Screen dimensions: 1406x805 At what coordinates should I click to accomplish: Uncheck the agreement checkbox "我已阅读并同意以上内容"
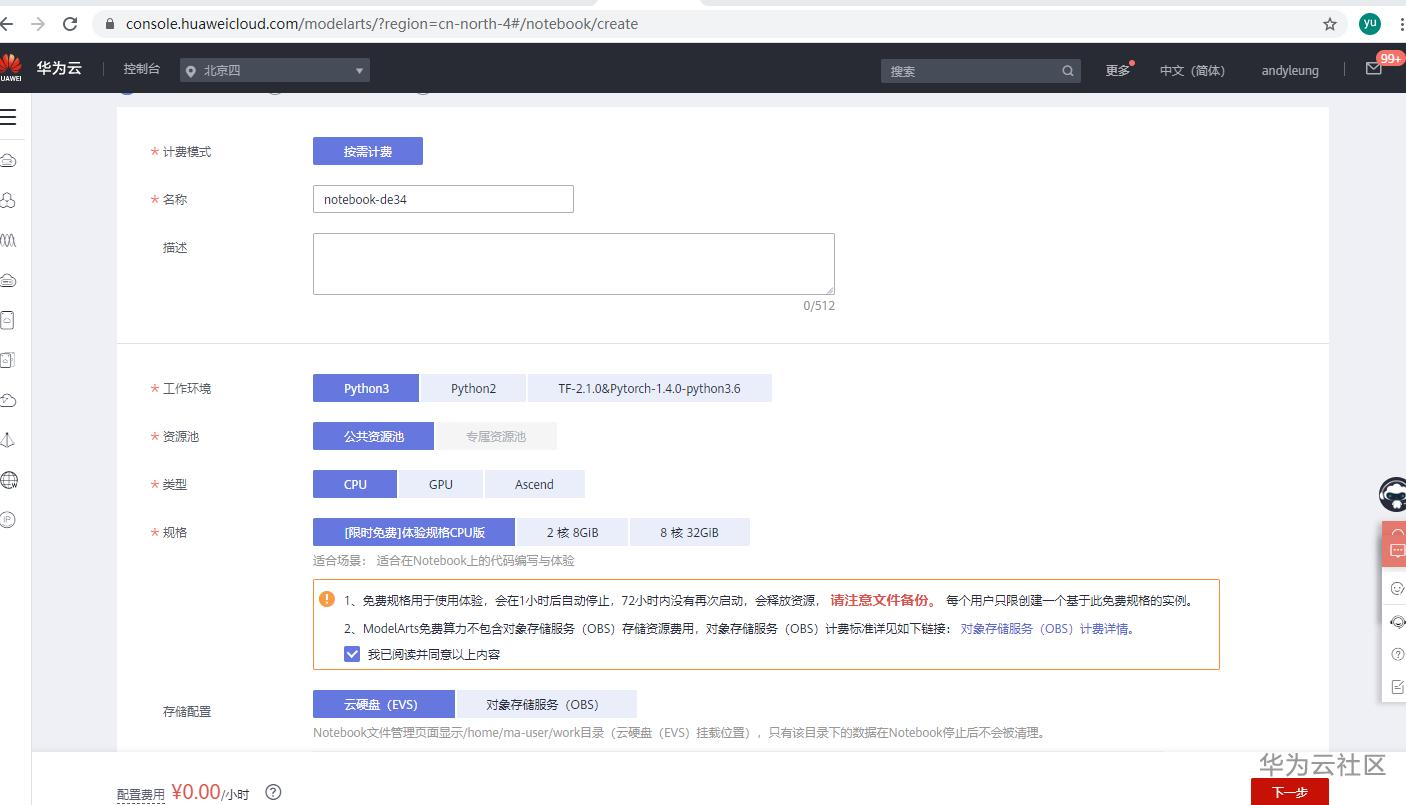point(352,654)
